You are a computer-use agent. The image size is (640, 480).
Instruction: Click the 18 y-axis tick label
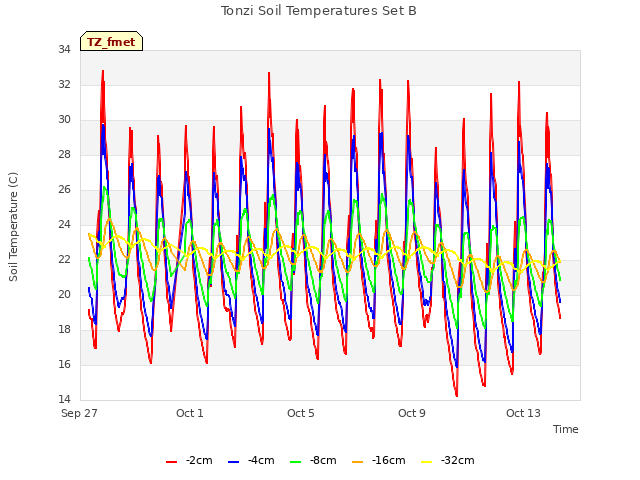coord(64,329)
